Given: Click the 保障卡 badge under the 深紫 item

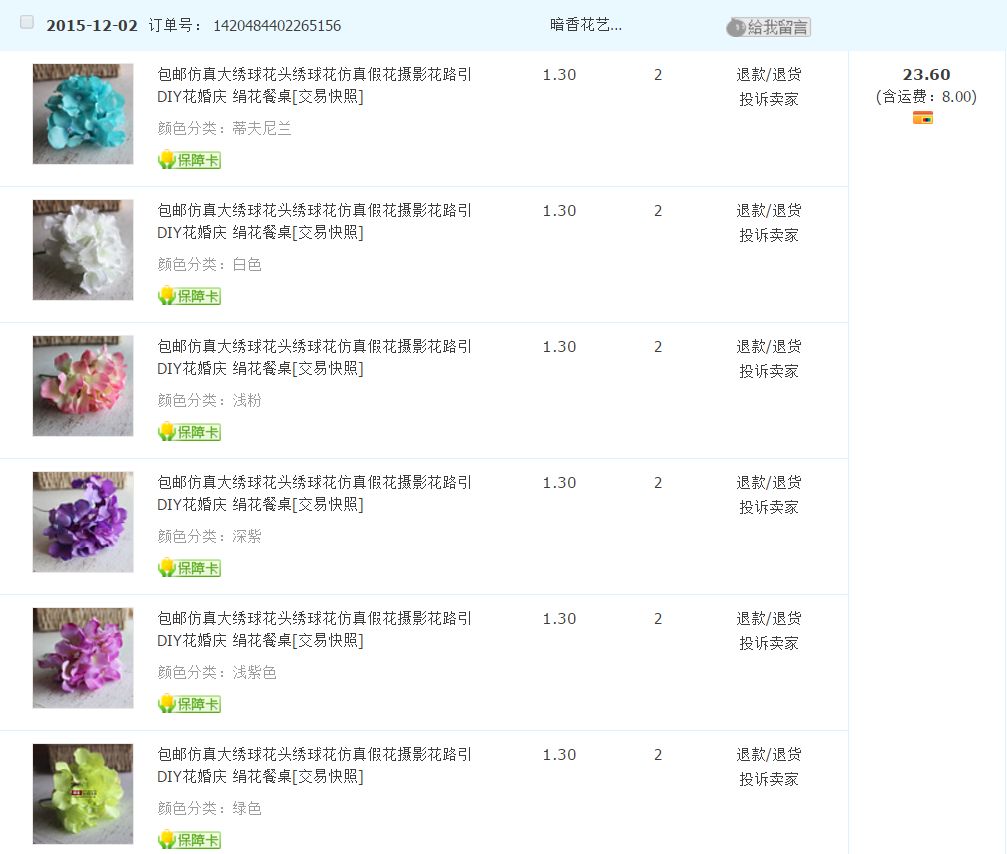Looking at the screenshot, I should 189,568.
